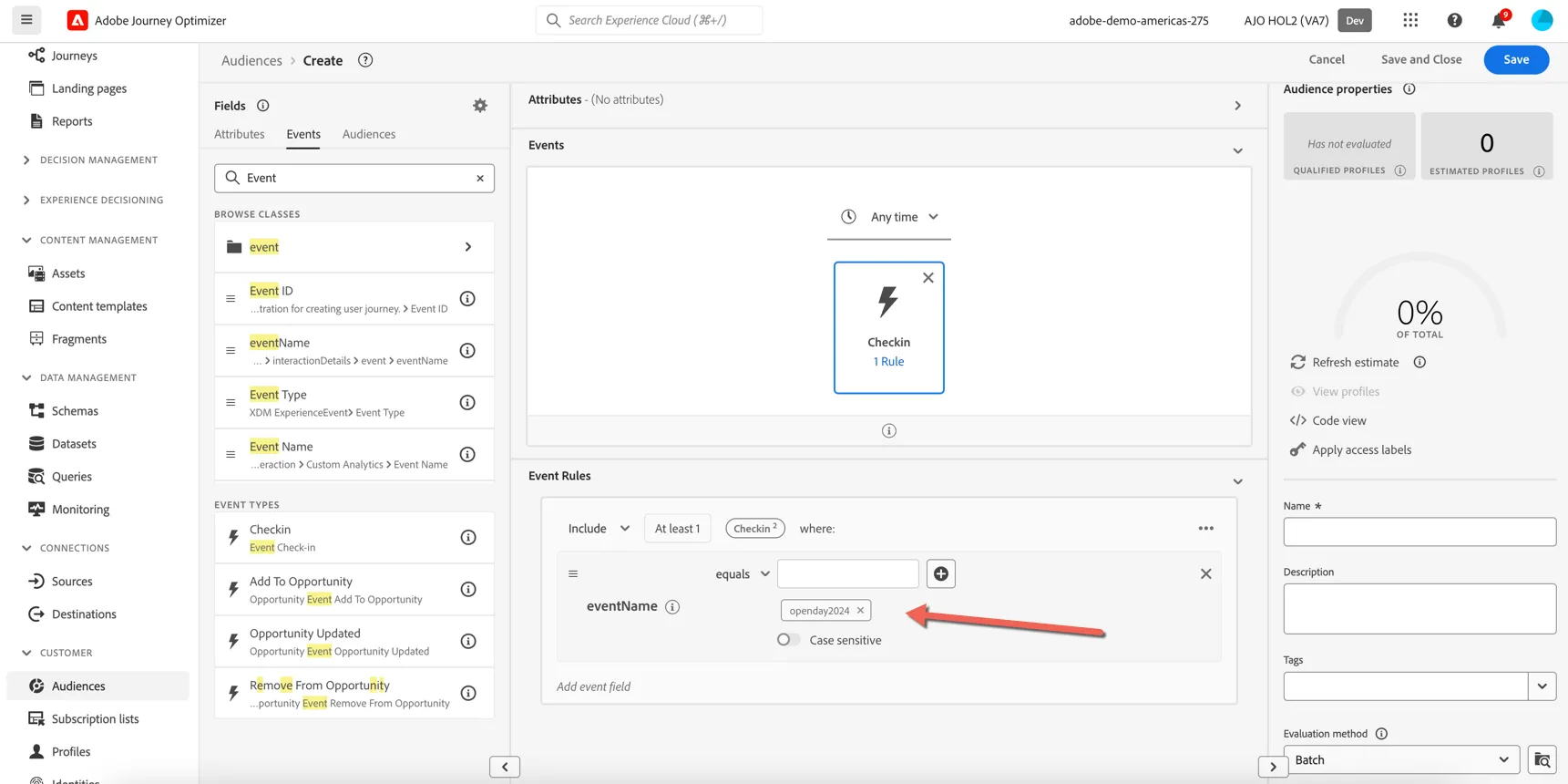
Task: Open the Help icon in top bar
Action: pos(1454,20)
